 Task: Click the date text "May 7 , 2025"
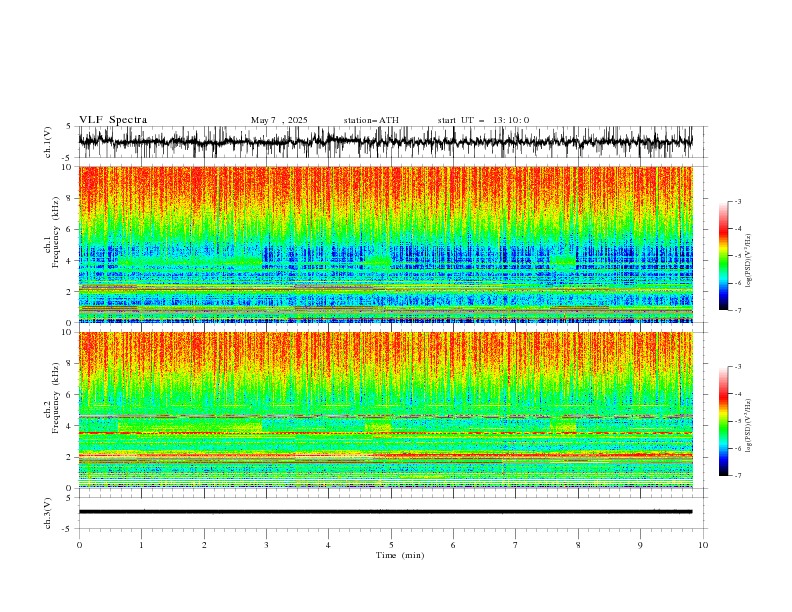(279, 120)
